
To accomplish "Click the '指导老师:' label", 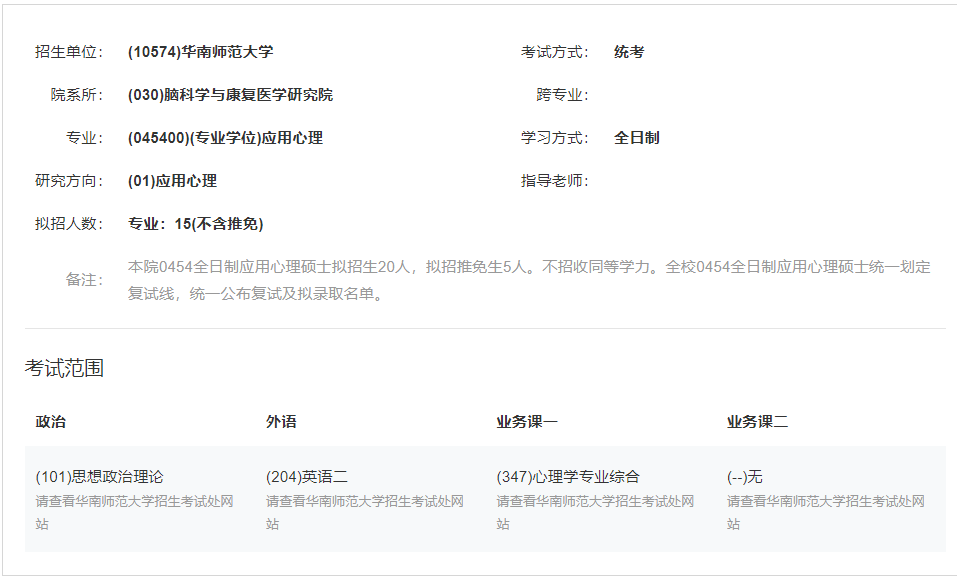I will pos(555,181).
